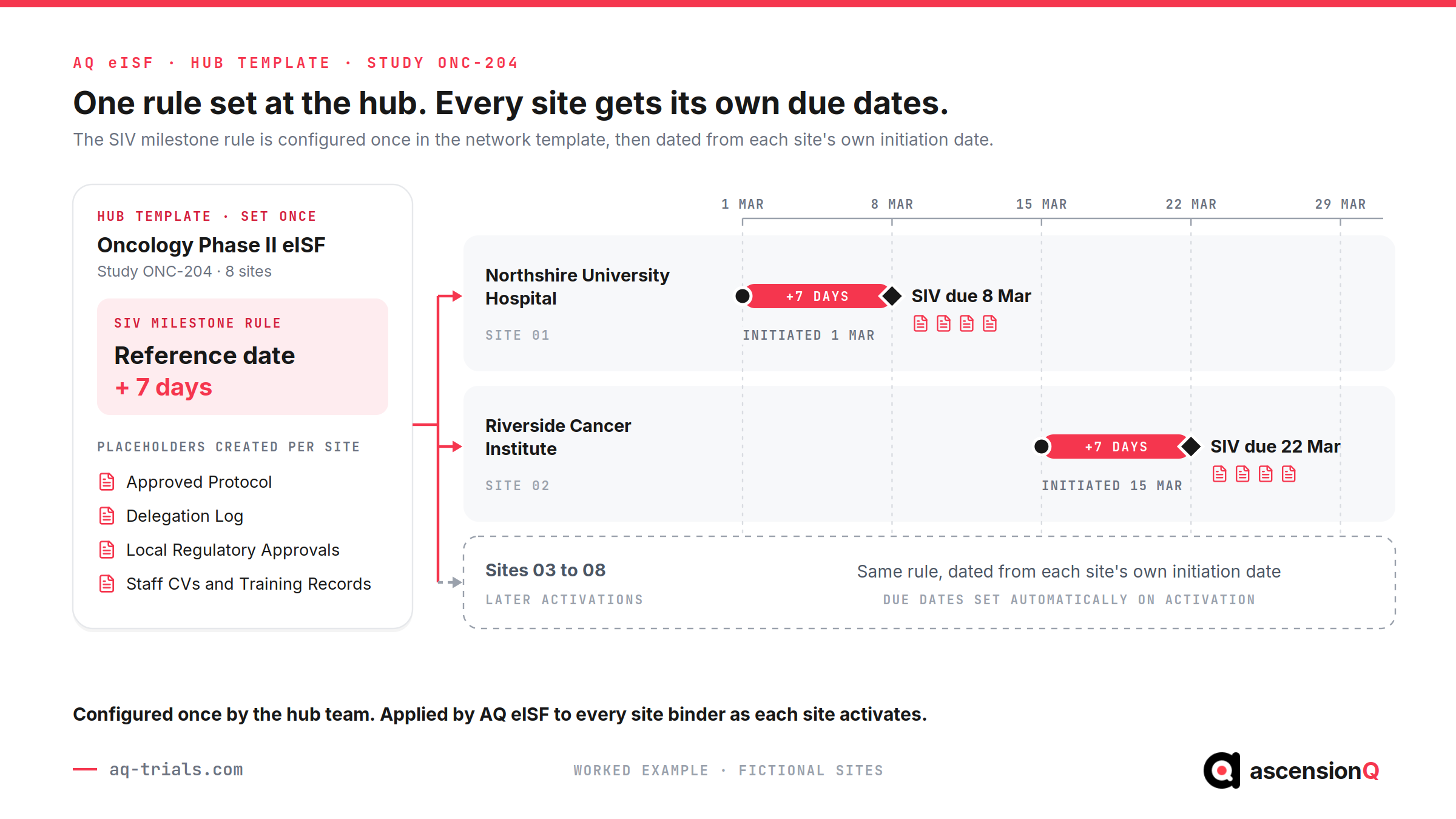This screenshot has height=819, width=1456.
Task: Click the 'SITE 02' label
Action: 517,485
